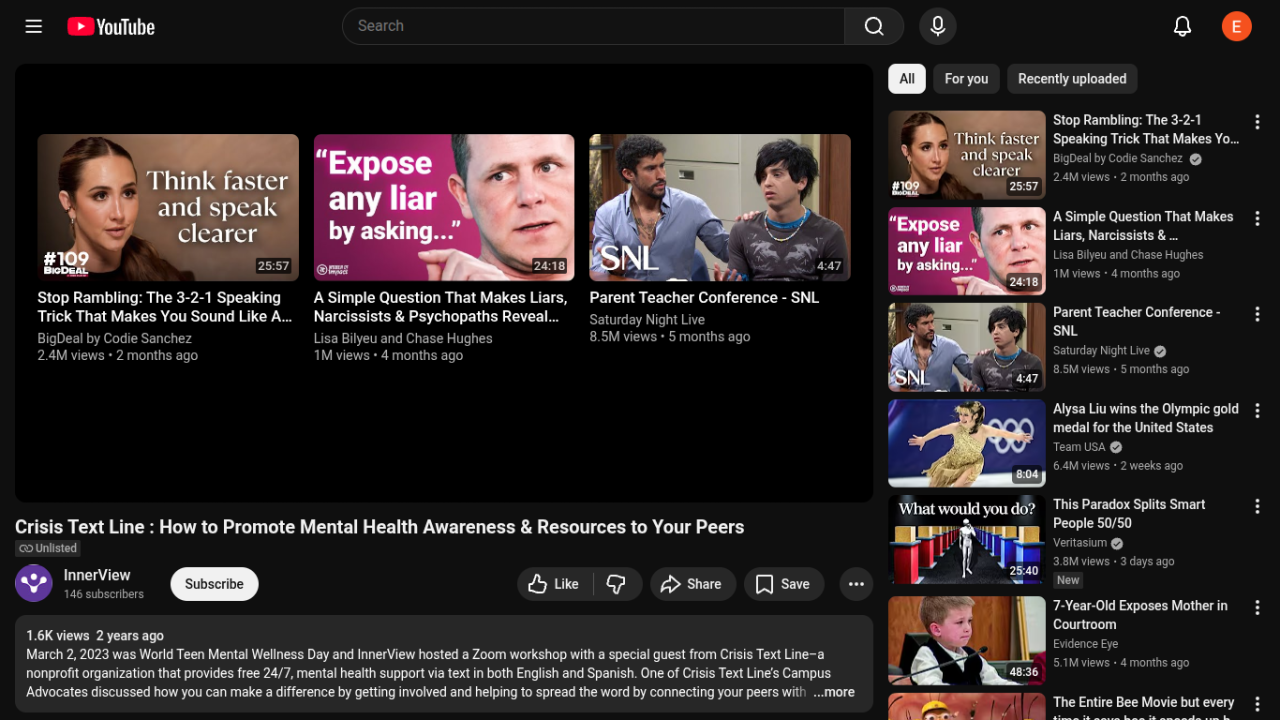Open the courtroom boy thumbnail
Screen dimensions: 1280x720
(x=967, y=640)
